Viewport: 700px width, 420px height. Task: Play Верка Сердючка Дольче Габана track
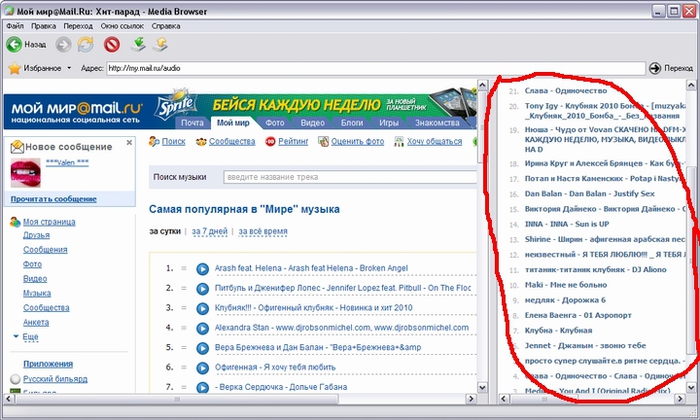202,387
